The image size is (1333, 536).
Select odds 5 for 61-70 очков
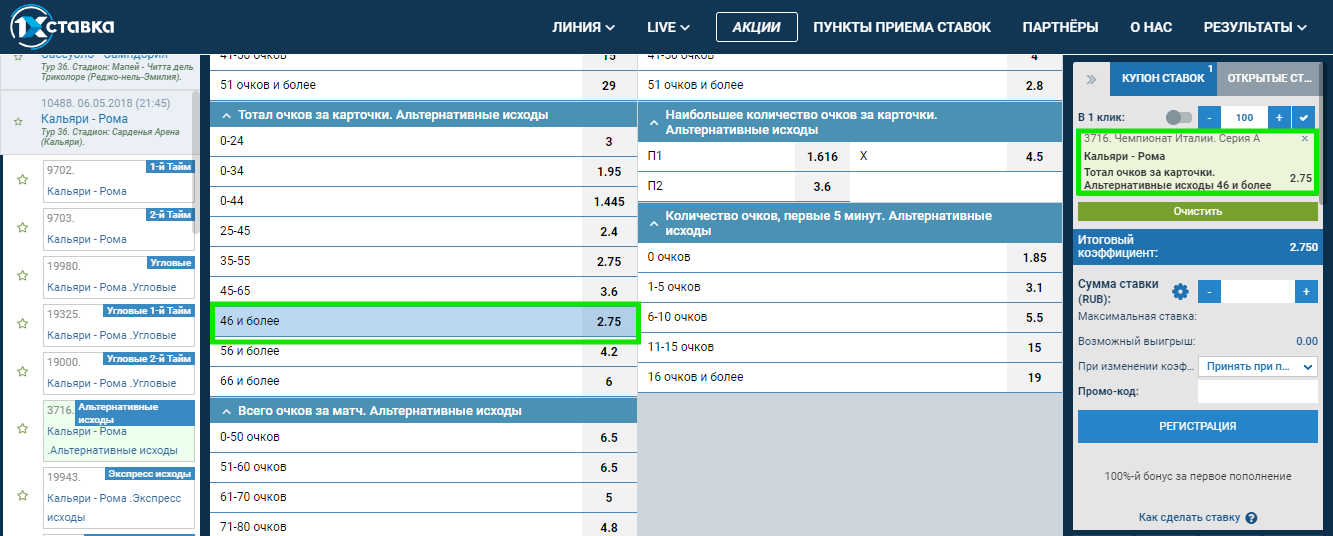[609, 497]
